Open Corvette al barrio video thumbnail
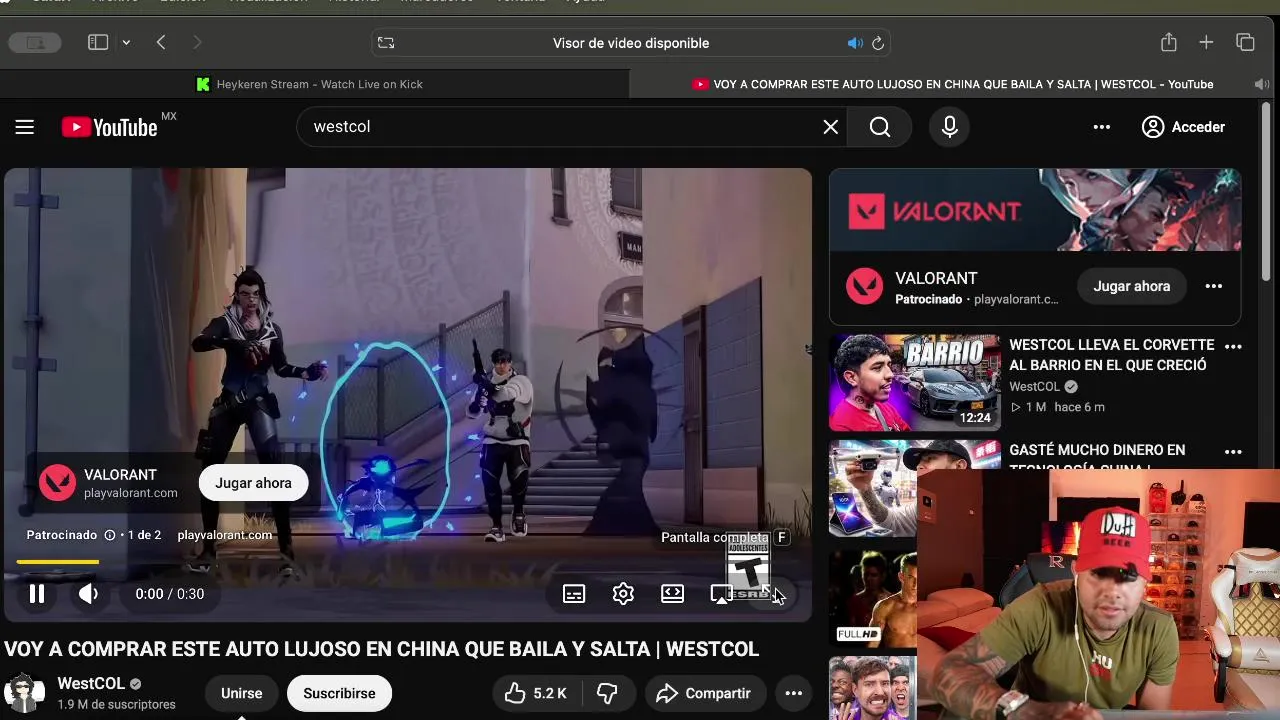The height and width of the screenshot is (720, 1280). [914, 383]
